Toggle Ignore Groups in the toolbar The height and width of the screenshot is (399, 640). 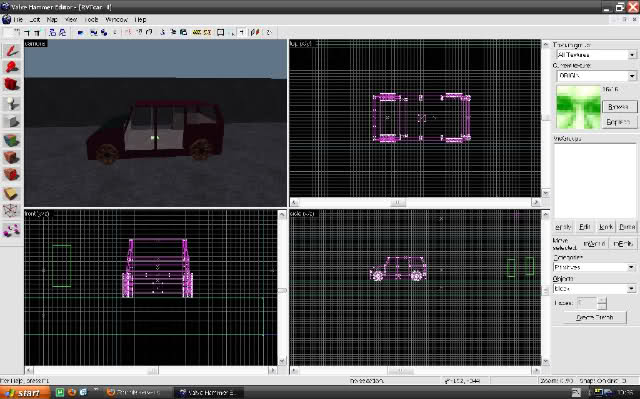tap(115, 33)
